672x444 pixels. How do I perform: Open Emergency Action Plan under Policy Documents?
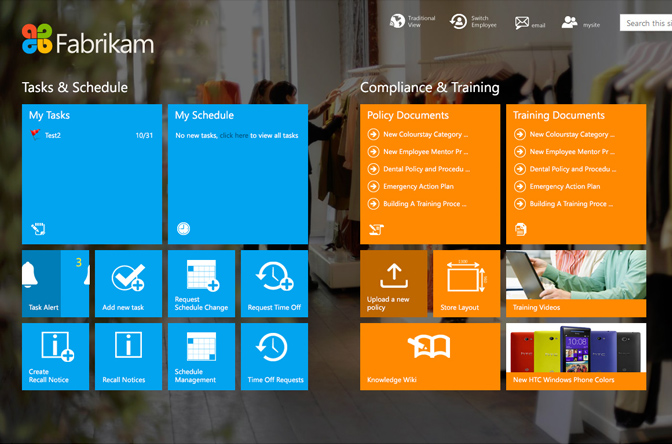click(x=418, y=186)
